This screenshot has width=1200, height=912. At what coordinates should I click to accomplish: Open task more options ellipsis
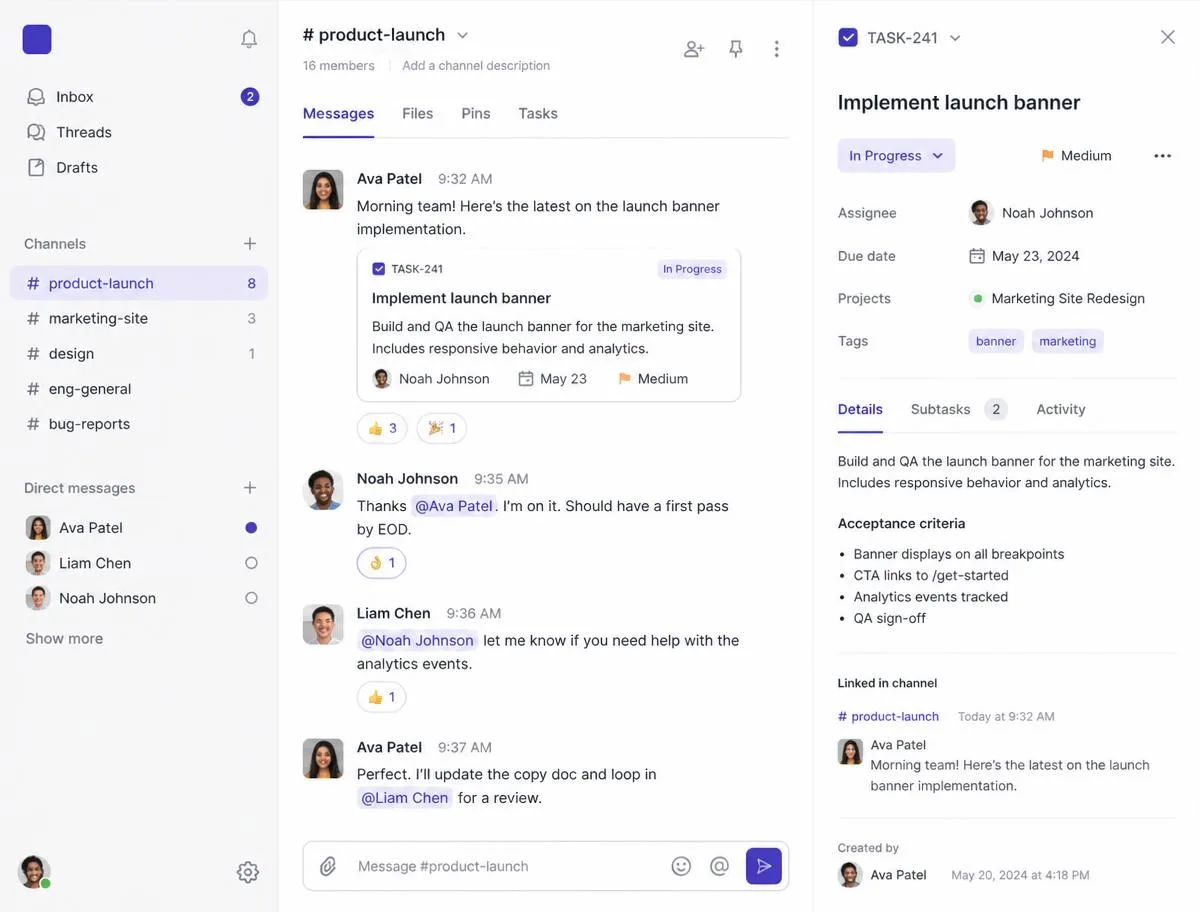click(1162, 156)
